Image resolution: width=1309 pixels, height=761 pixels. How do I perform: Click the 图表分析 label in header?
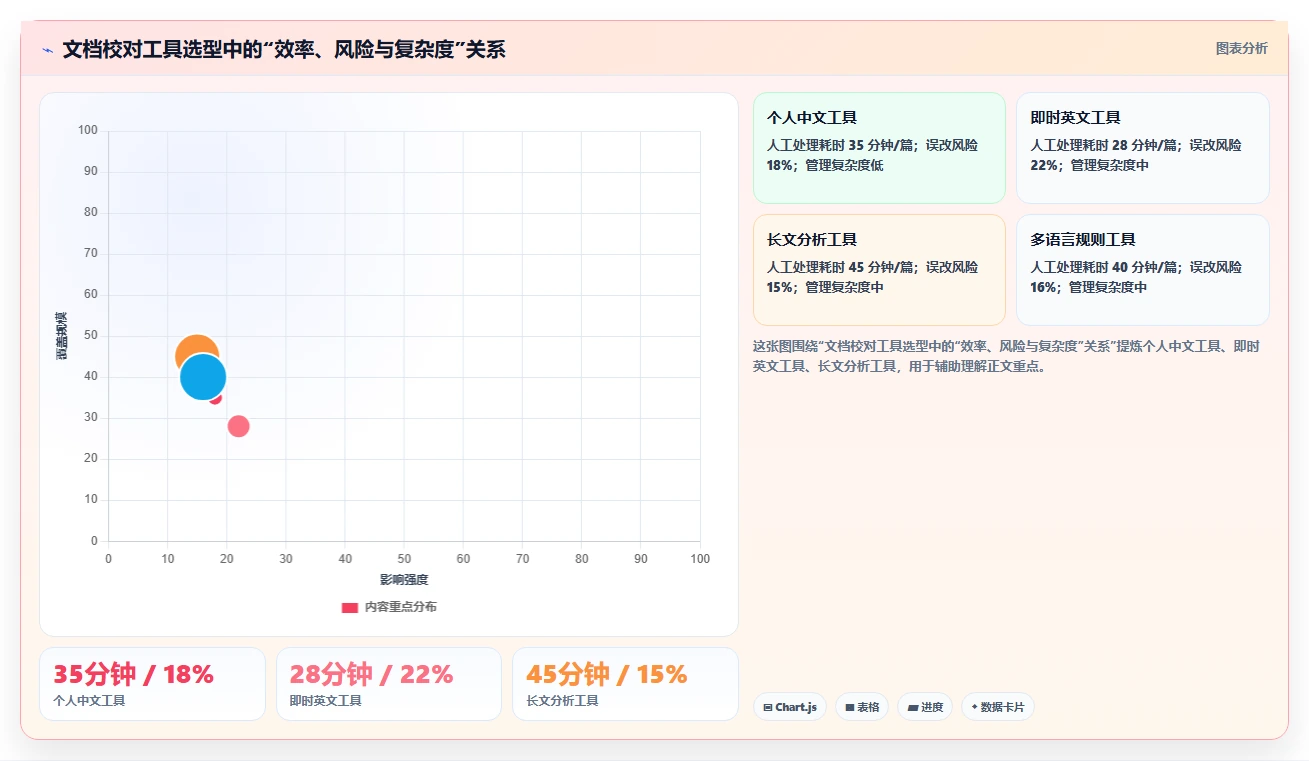1241,48
